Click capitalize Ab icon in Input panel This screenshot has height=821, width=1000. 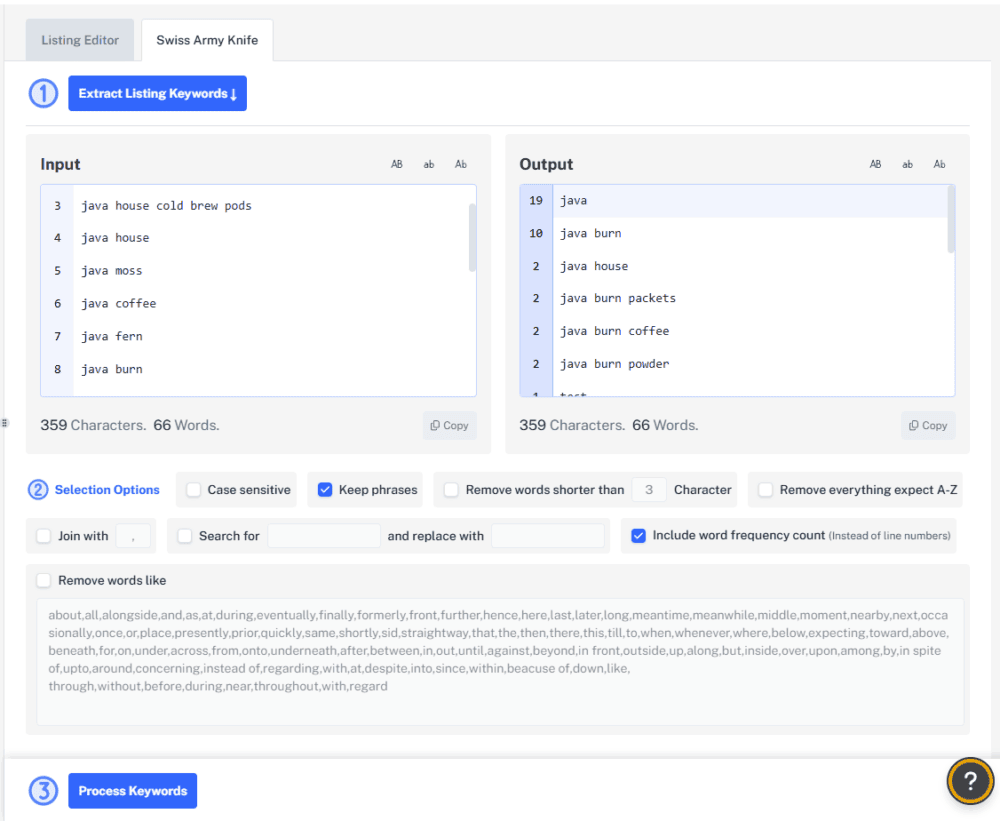pyautogui.click(x=461, y=164)
